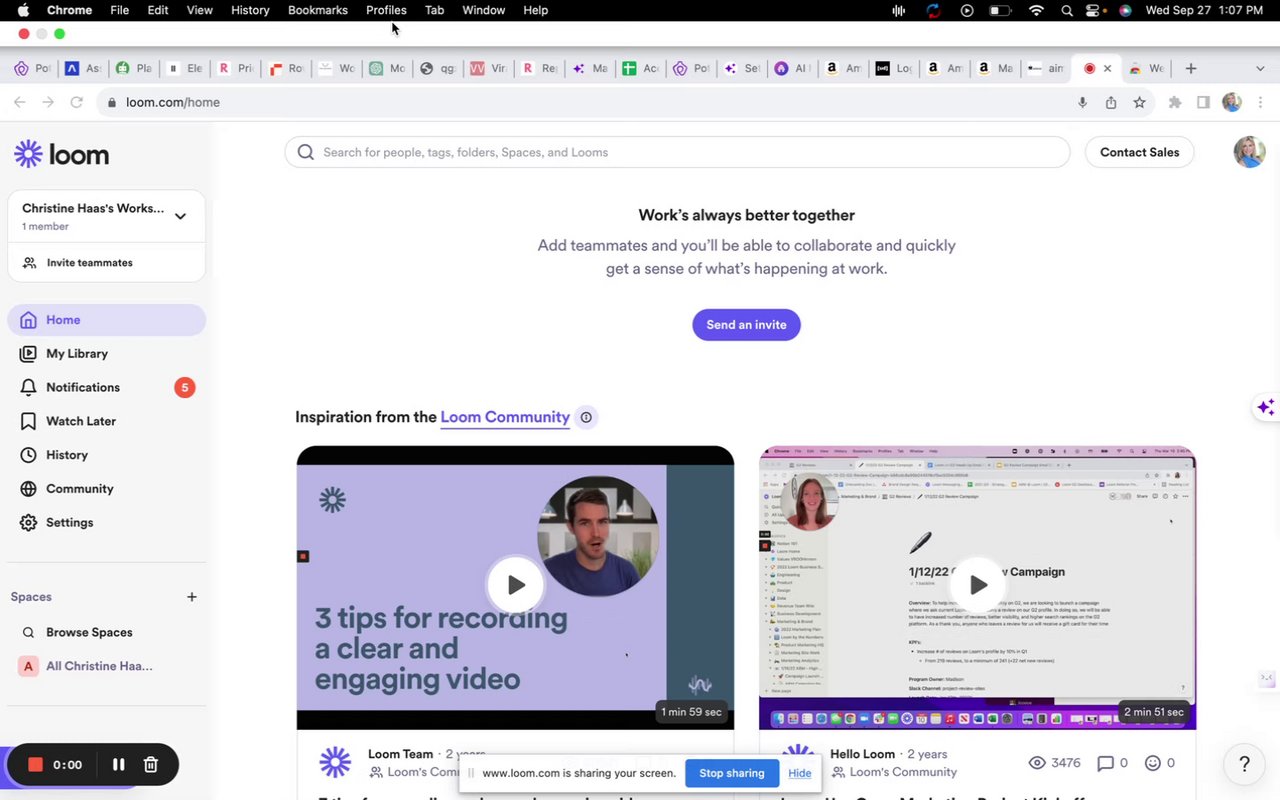
Task: Open Wi-Fi menu in menu bar
Action: tap(1036, 10)
